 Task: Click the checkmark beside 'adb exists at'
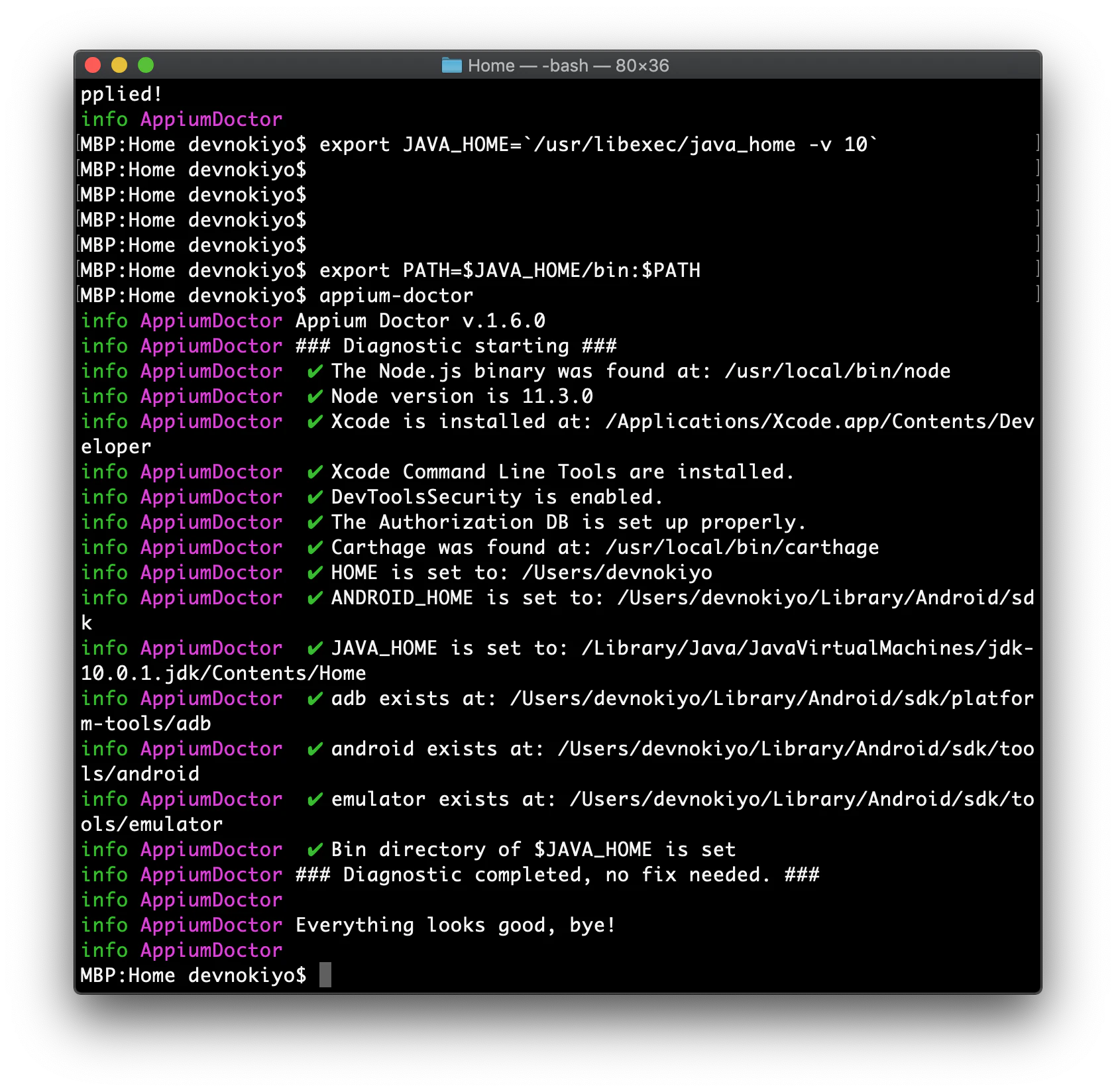315,698
